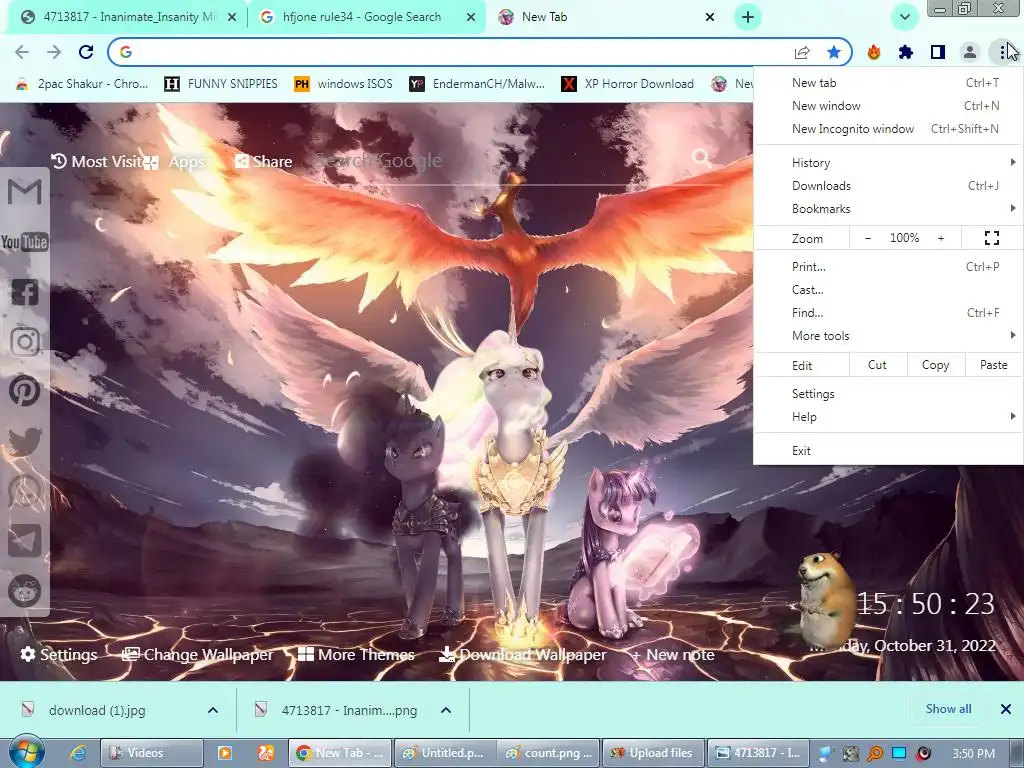Choose New Incognito window menu entry
The width and height of the screenshot is (1024, 768).
coord(888,129)
